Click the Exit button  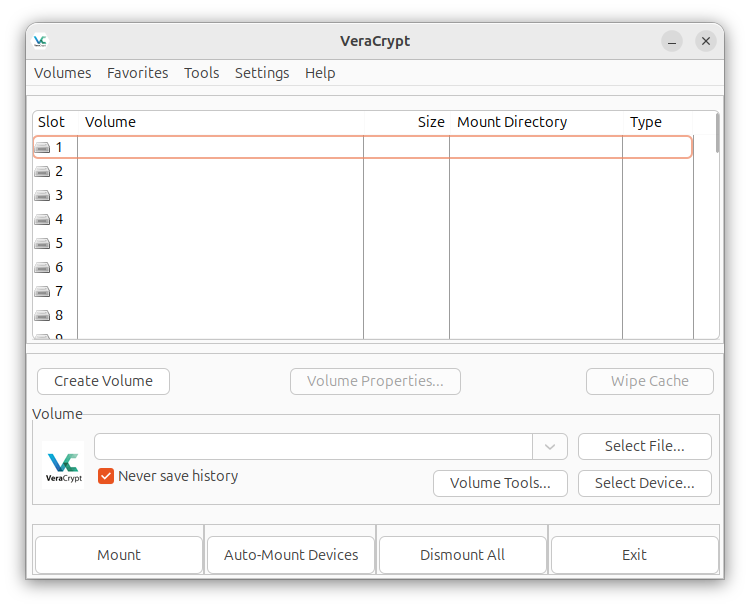[x=635, y=555]
